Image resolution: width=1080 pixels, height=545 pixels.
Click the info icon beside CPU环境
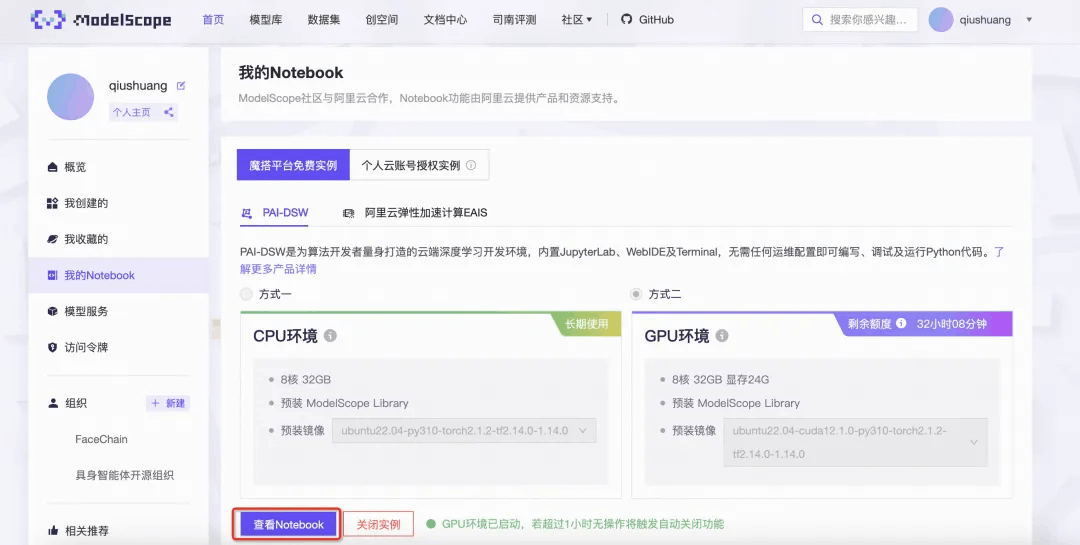[331, 336]
